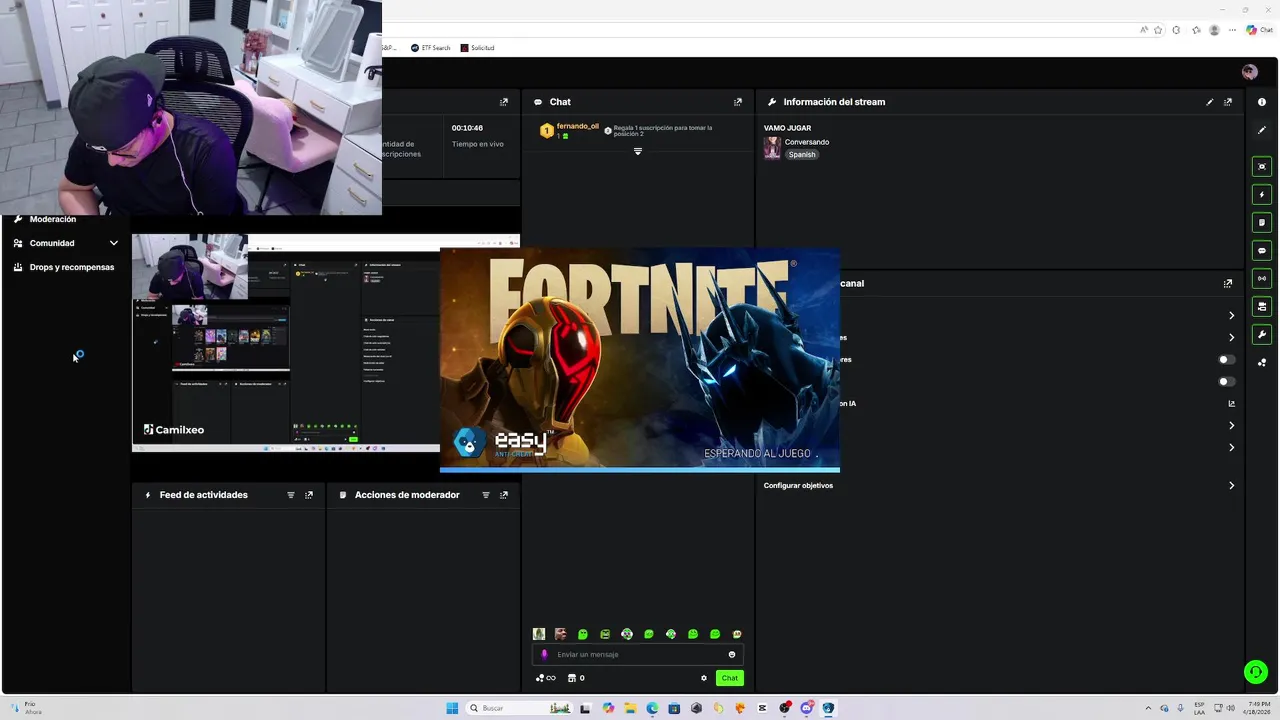This screenshot has height=720, width=1280.
Task: Expand the Comunidad sidebar section
Action: [x=65, y=243]
